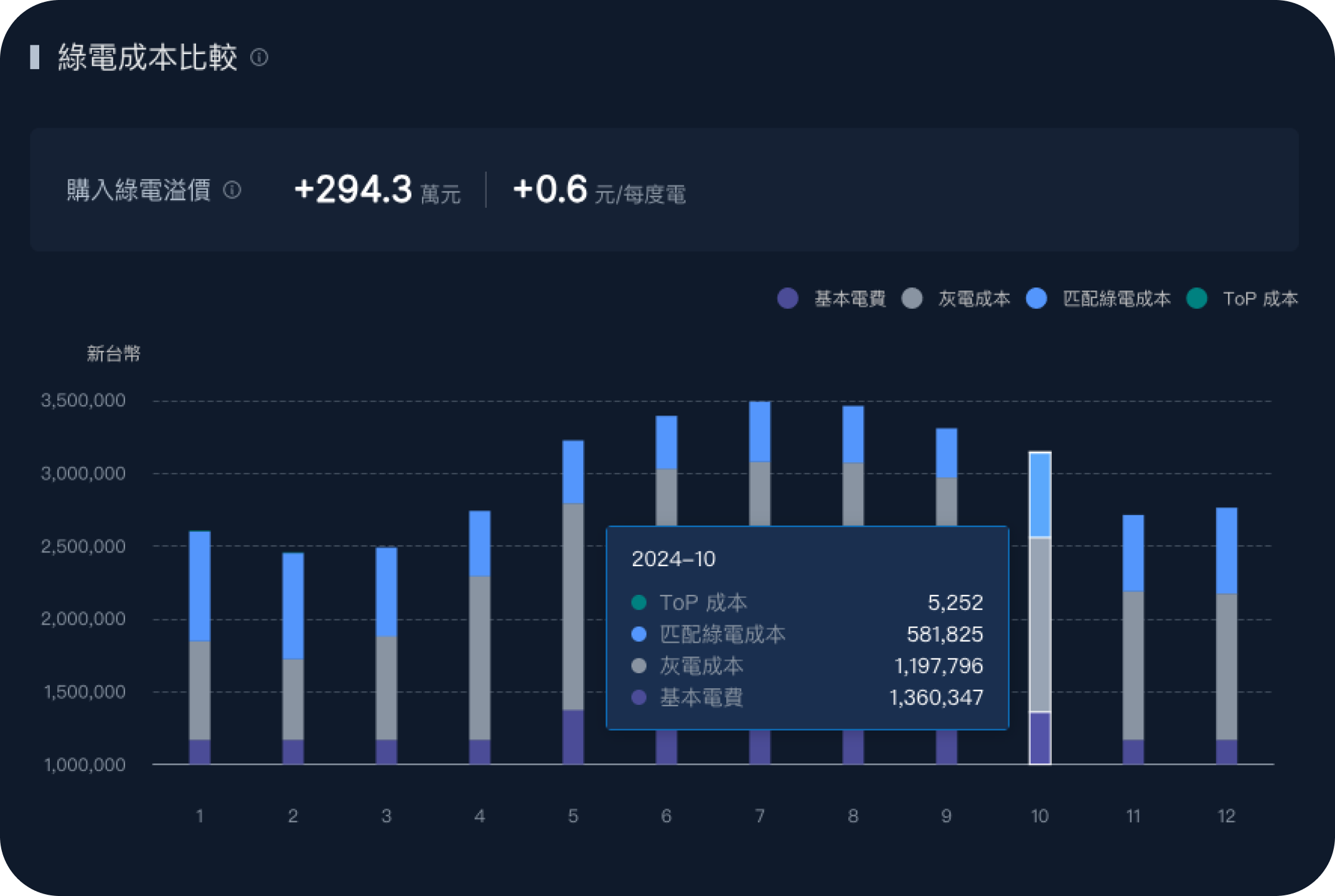Image resolution: width=1335 pixels, height=896 pixels.
Task: Click the teal ToP 成本 legend dot
Action: click(1197, 299)
